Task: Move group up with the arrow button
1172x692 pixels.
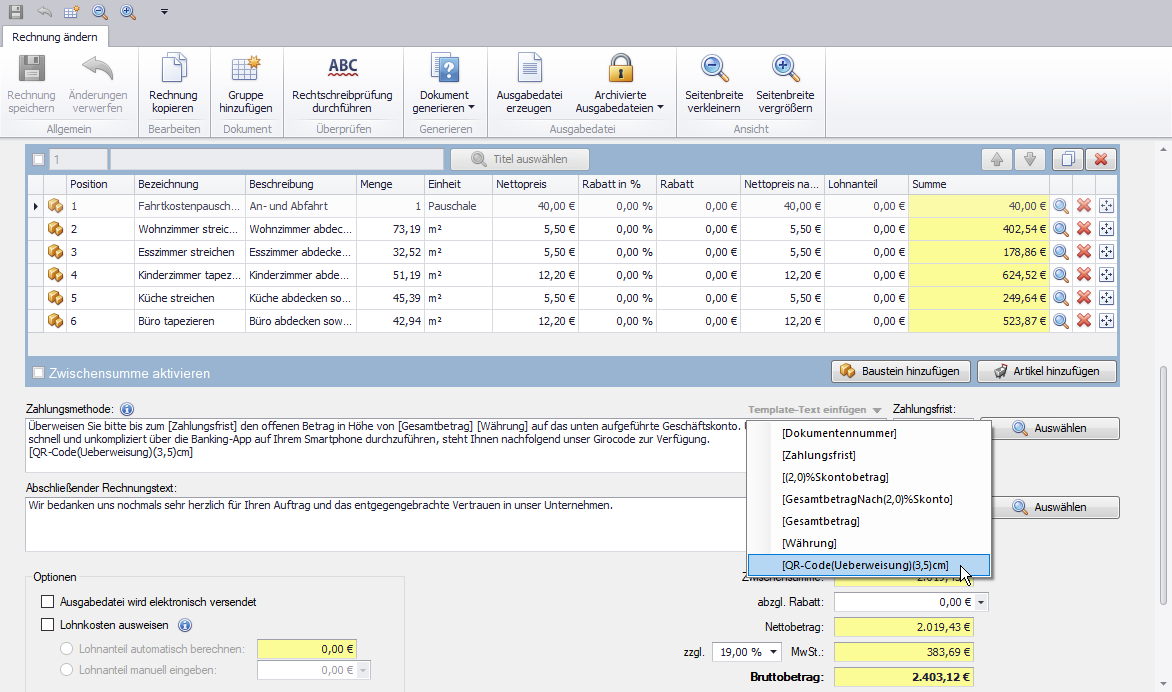Action: 997,159
